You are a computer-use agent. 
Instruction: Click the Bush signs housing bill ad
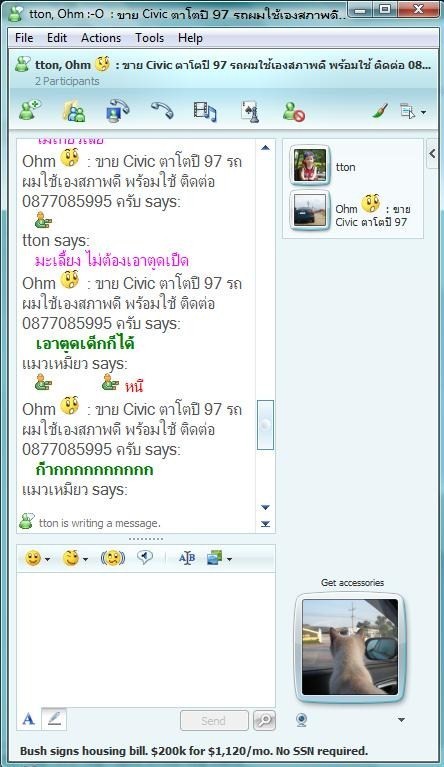click(194, 751)
